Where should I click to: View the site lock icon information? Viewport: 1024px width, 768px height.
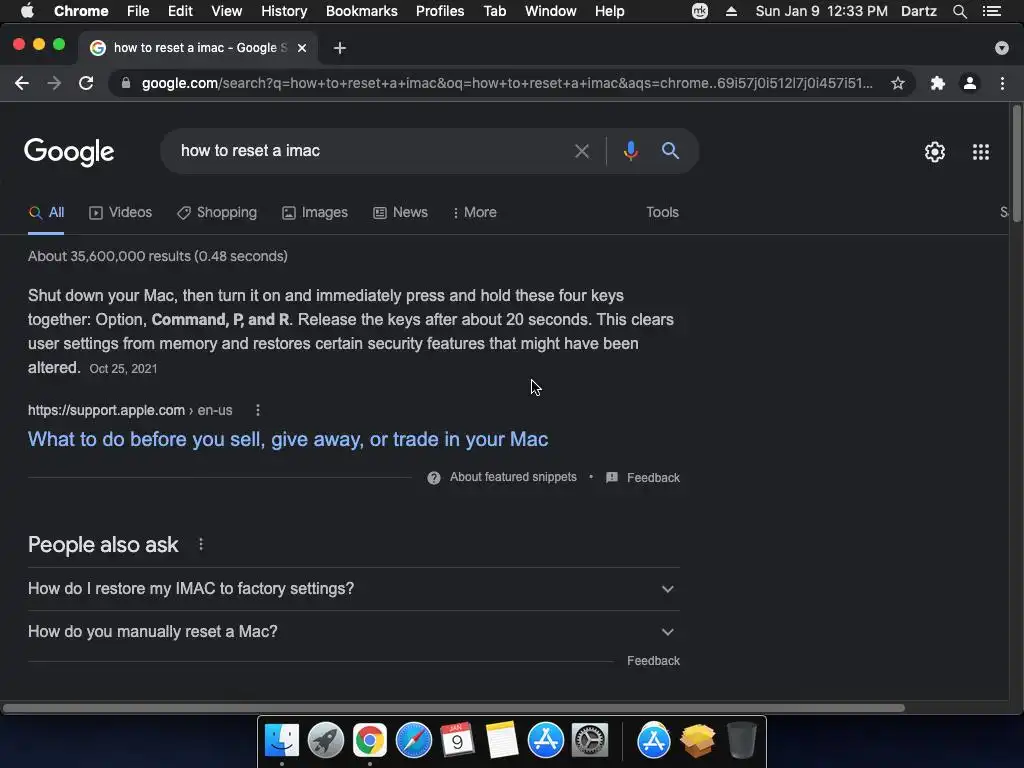click(126, 83)
